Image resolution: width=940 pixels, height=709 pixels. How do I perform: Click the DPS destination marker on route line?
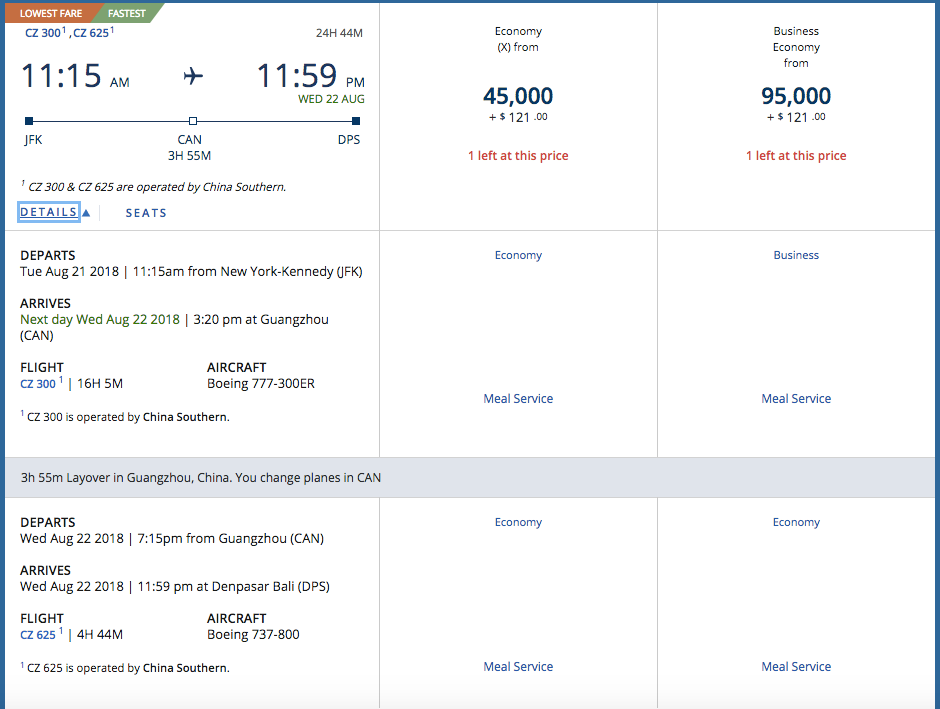355,121
